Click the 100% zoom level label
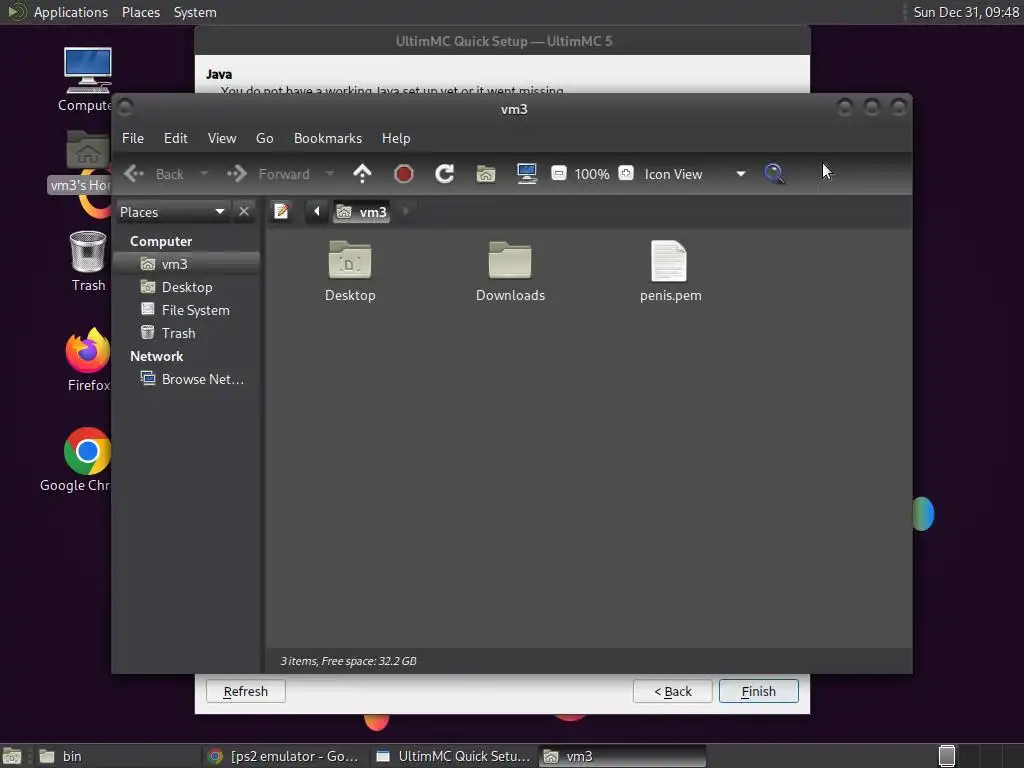 tap(592, 174)
